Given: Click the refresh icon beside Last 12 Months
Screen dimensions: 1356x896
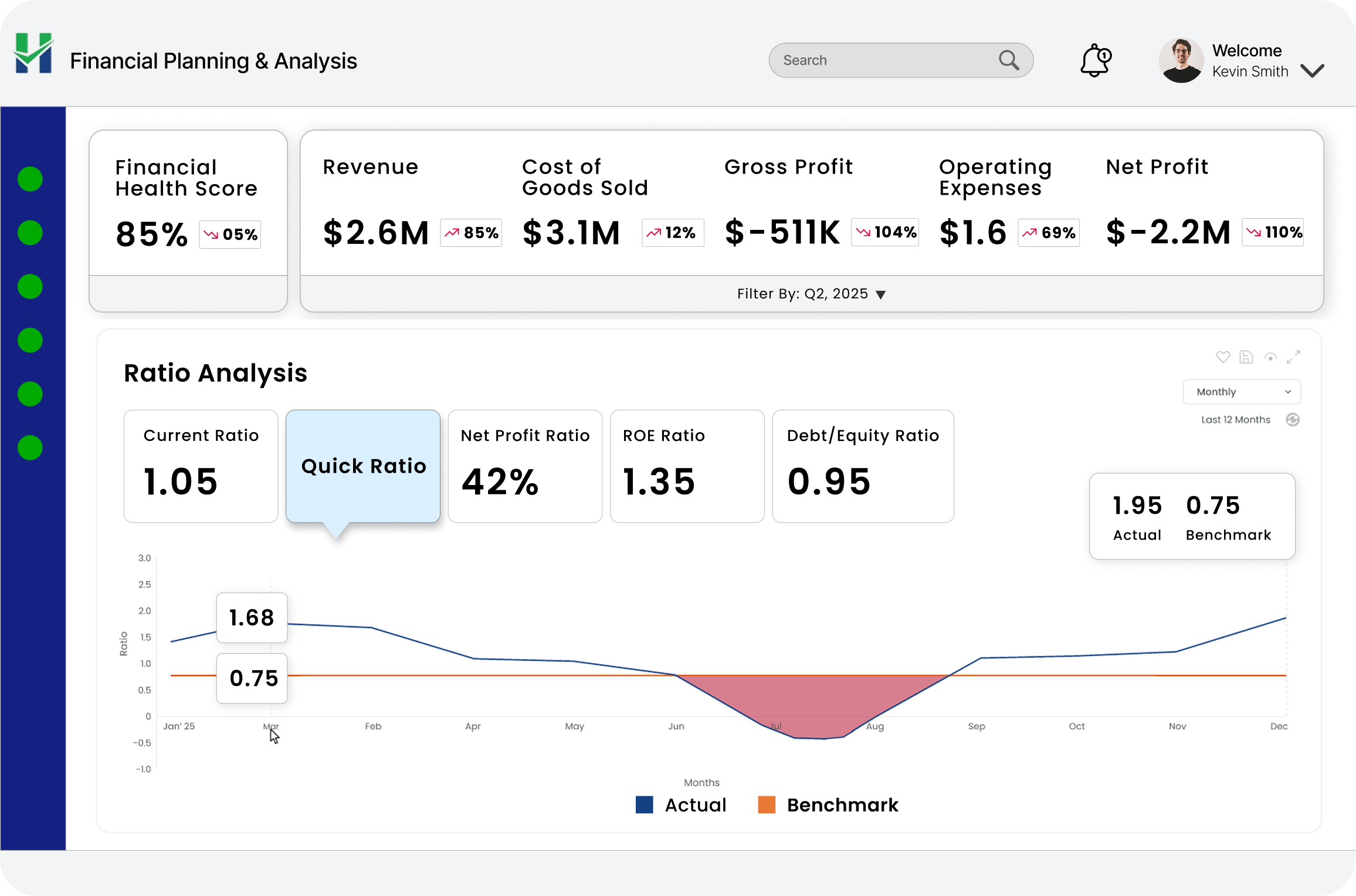Looking at the screenshot, I should (x=1293, y=420).
